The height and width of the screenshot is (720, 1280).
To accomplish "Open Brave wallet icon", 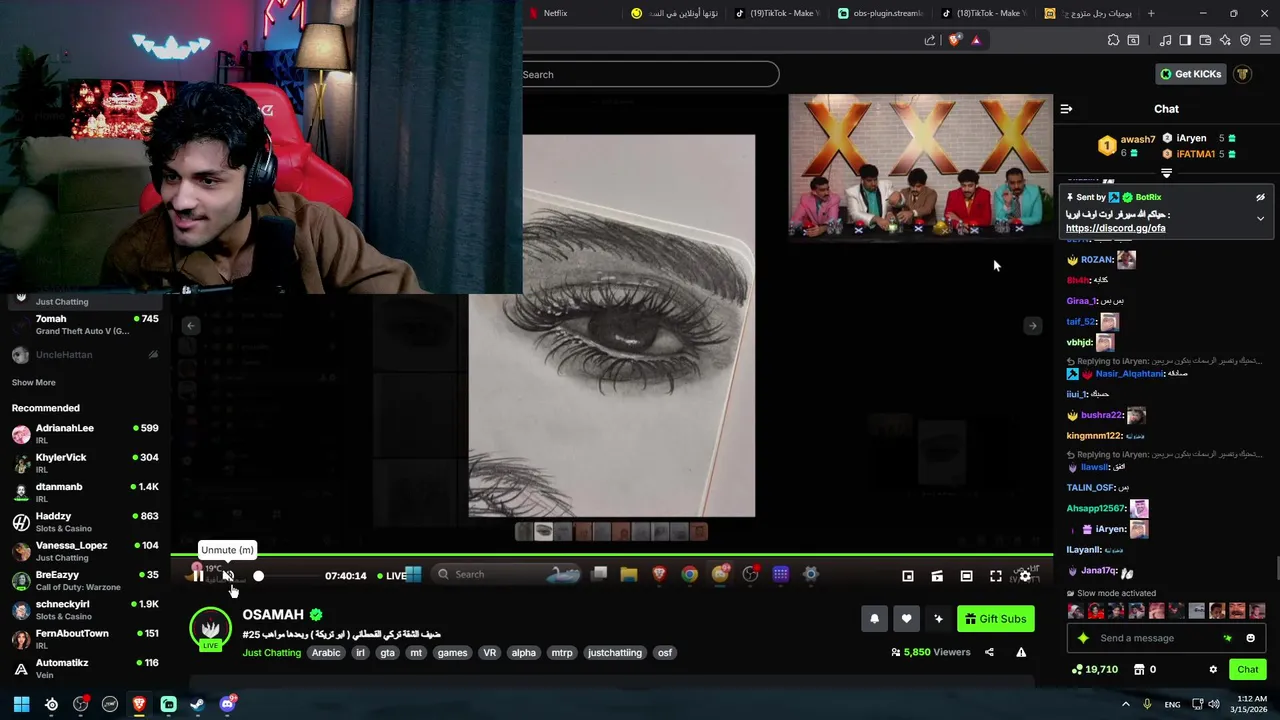I will [1205, 40].
